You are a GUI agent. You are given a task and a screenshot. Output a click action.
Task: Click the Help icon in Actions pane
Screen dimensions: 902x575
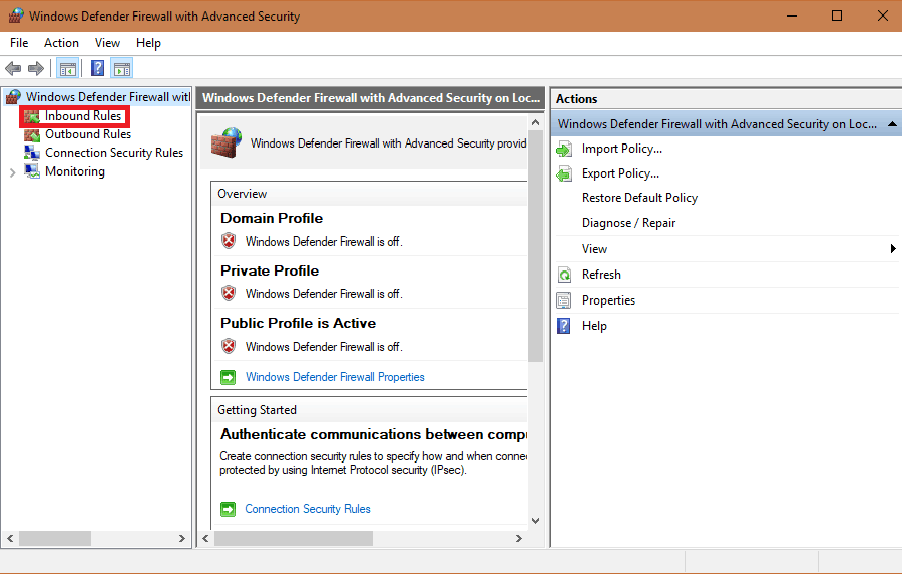click(x=564, y=326)
